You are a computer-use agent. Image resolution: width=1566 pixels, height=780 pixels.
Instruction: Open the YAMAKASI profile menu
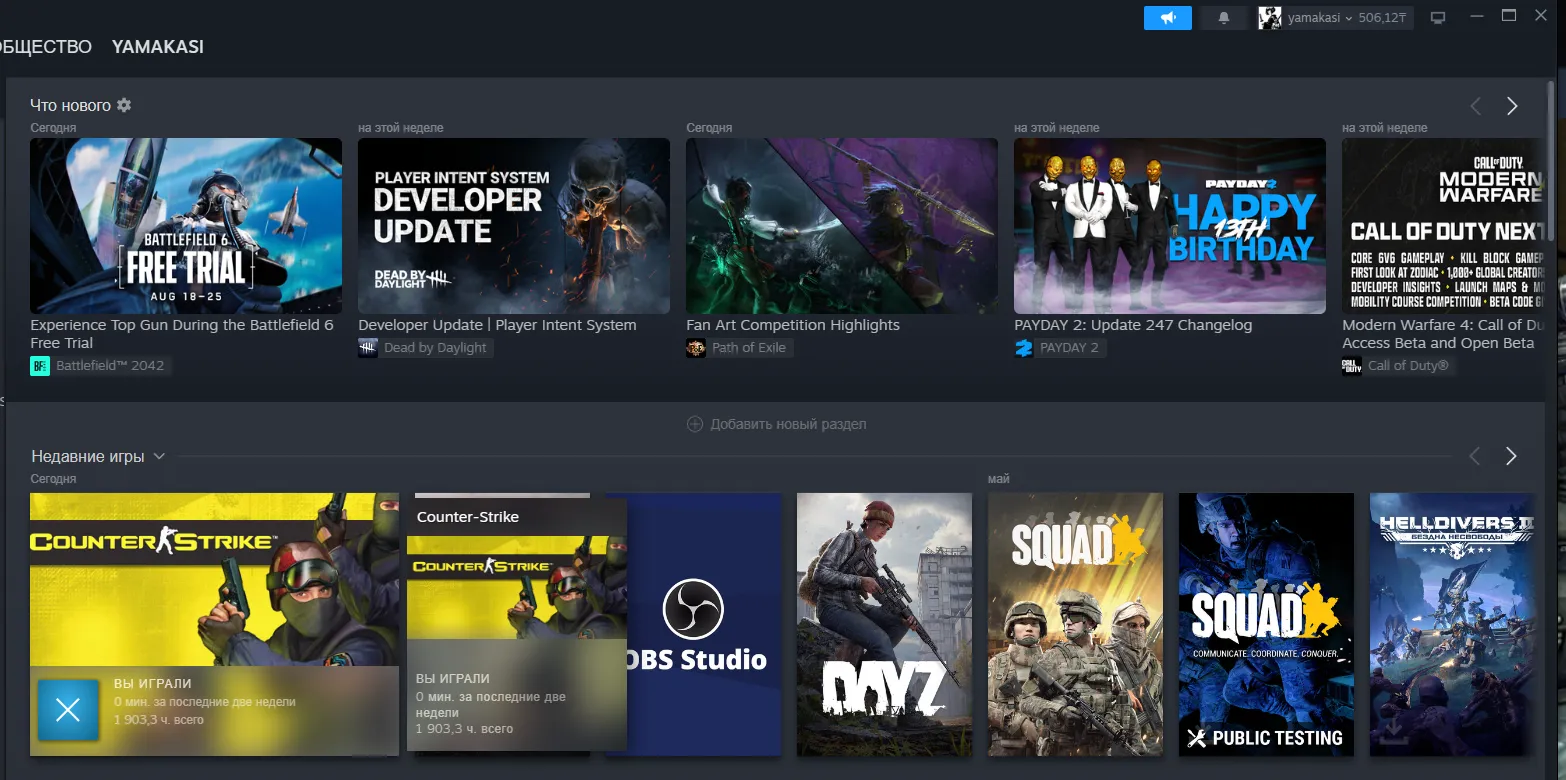158,47
